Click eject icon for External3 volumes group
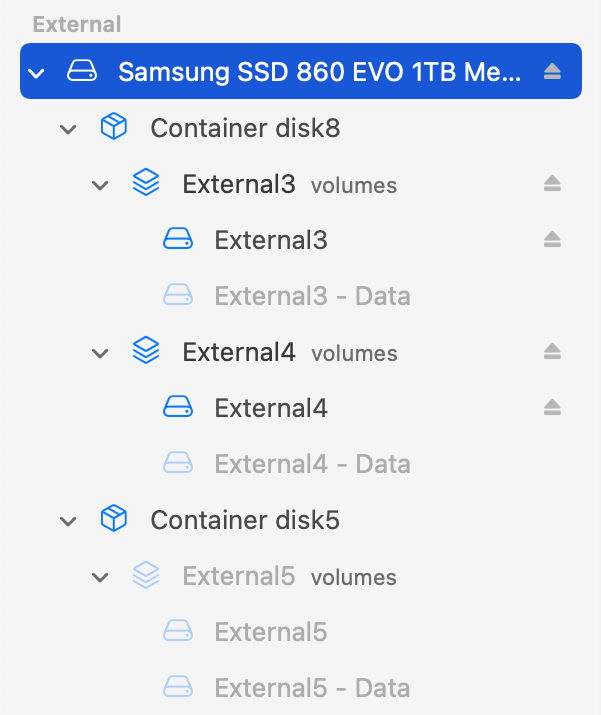This screenshot has width=601, height=715. [x=552, y=184]
